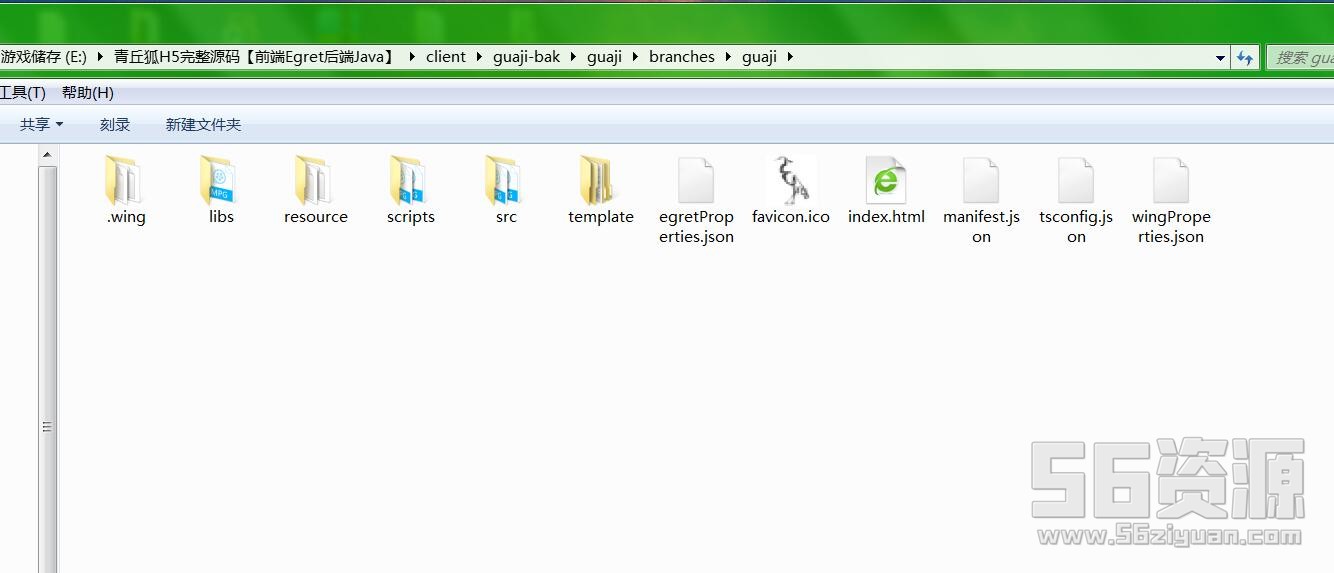1334x573 pixels.
Task: Select the resource folder
Action: [315, 183]
